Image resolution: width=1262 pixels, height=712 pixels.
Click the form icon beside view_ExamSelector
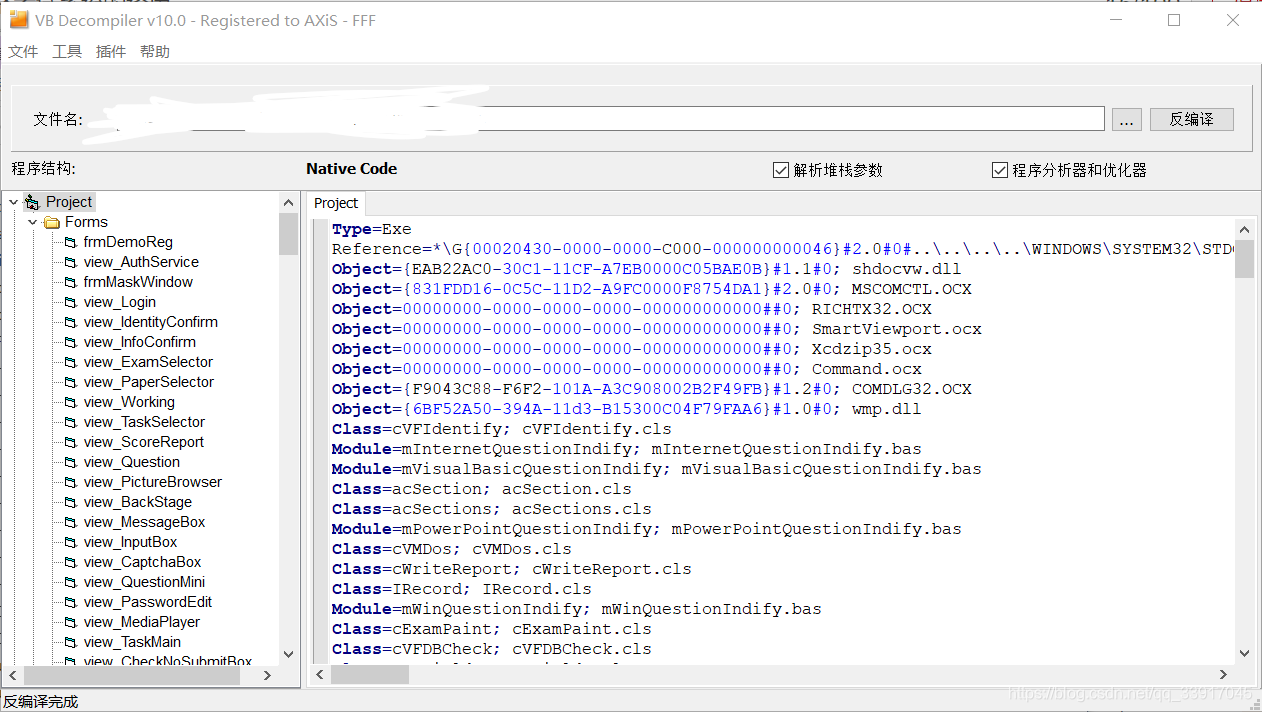point(71,362)
